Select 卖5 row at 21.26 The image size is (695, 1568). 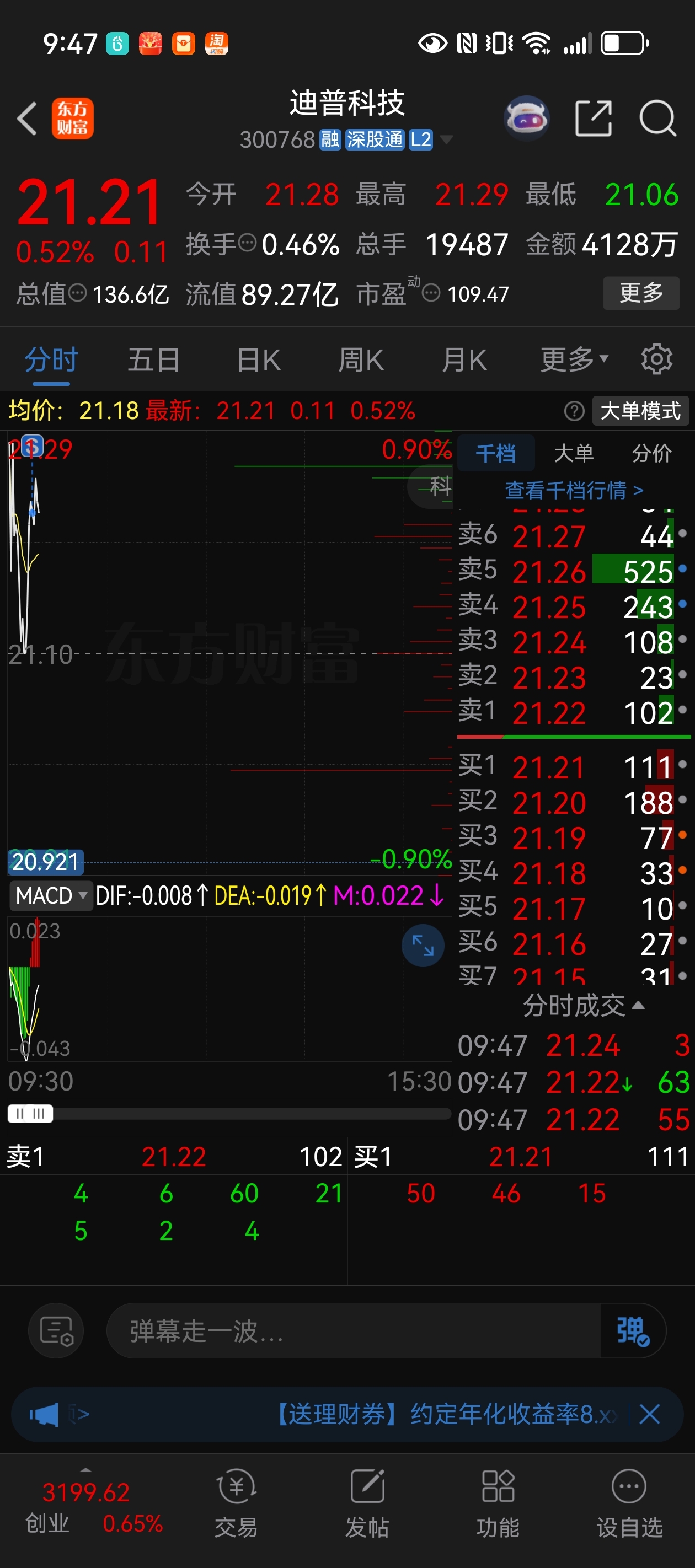coord(574,571)
